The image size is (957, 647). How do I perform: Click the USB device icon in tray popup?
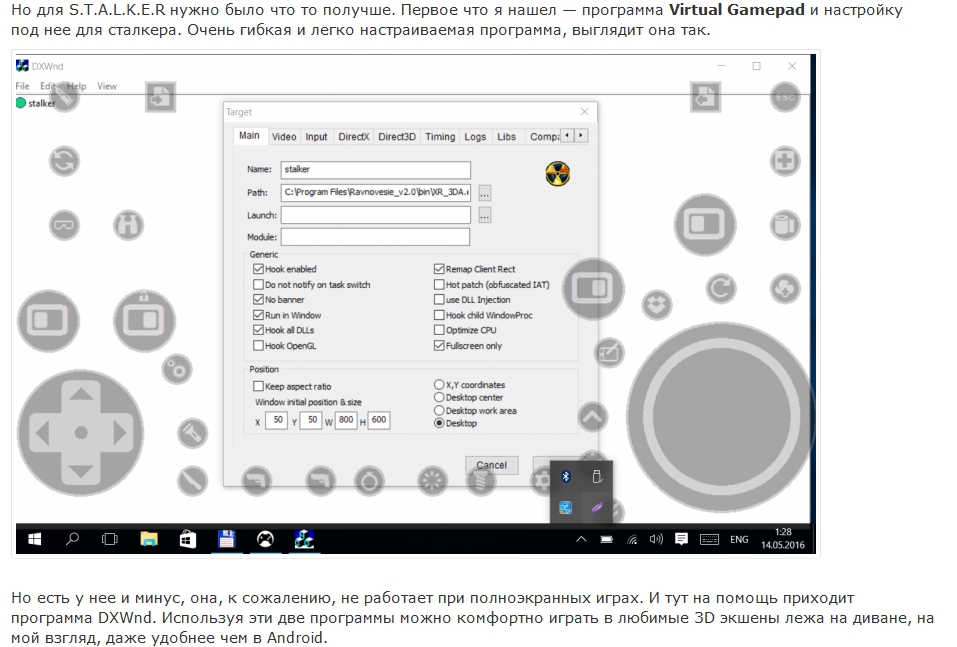tap(597, 477)
